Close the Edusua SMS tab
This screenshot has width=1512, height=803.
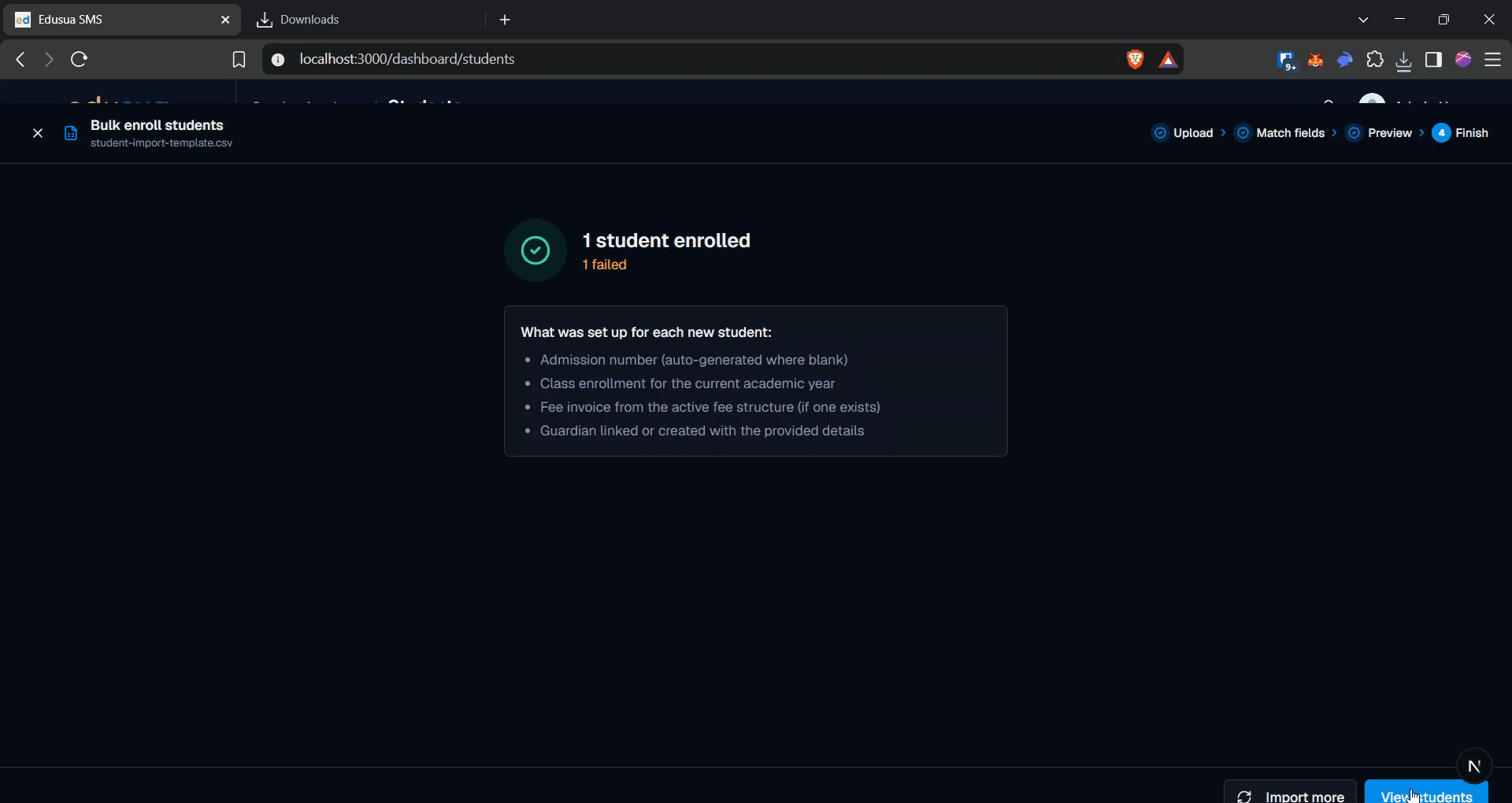[225, 20]
